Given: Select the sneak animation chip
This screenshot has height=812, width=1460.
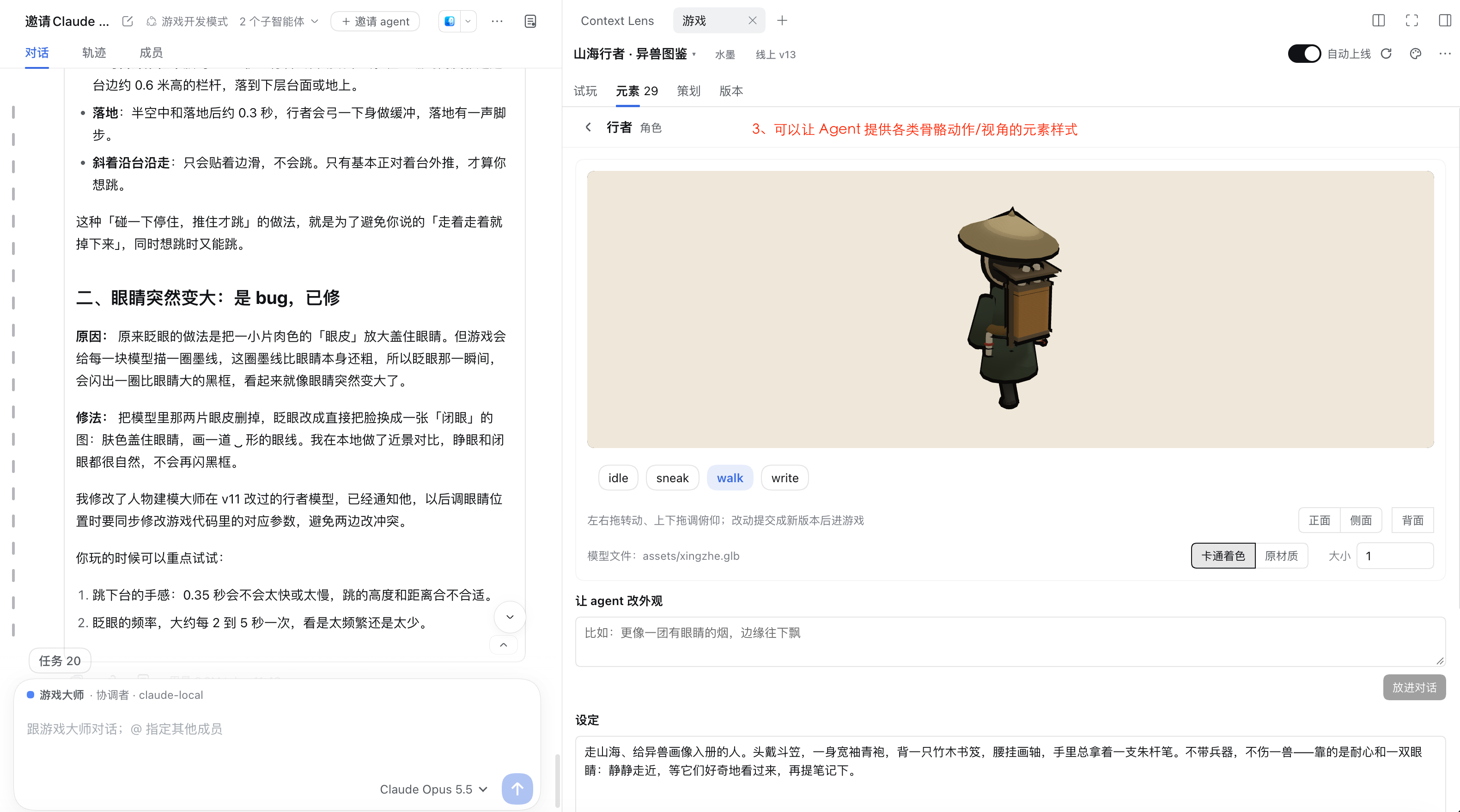Looking at the screenshot, I should [x=672, y=478].
